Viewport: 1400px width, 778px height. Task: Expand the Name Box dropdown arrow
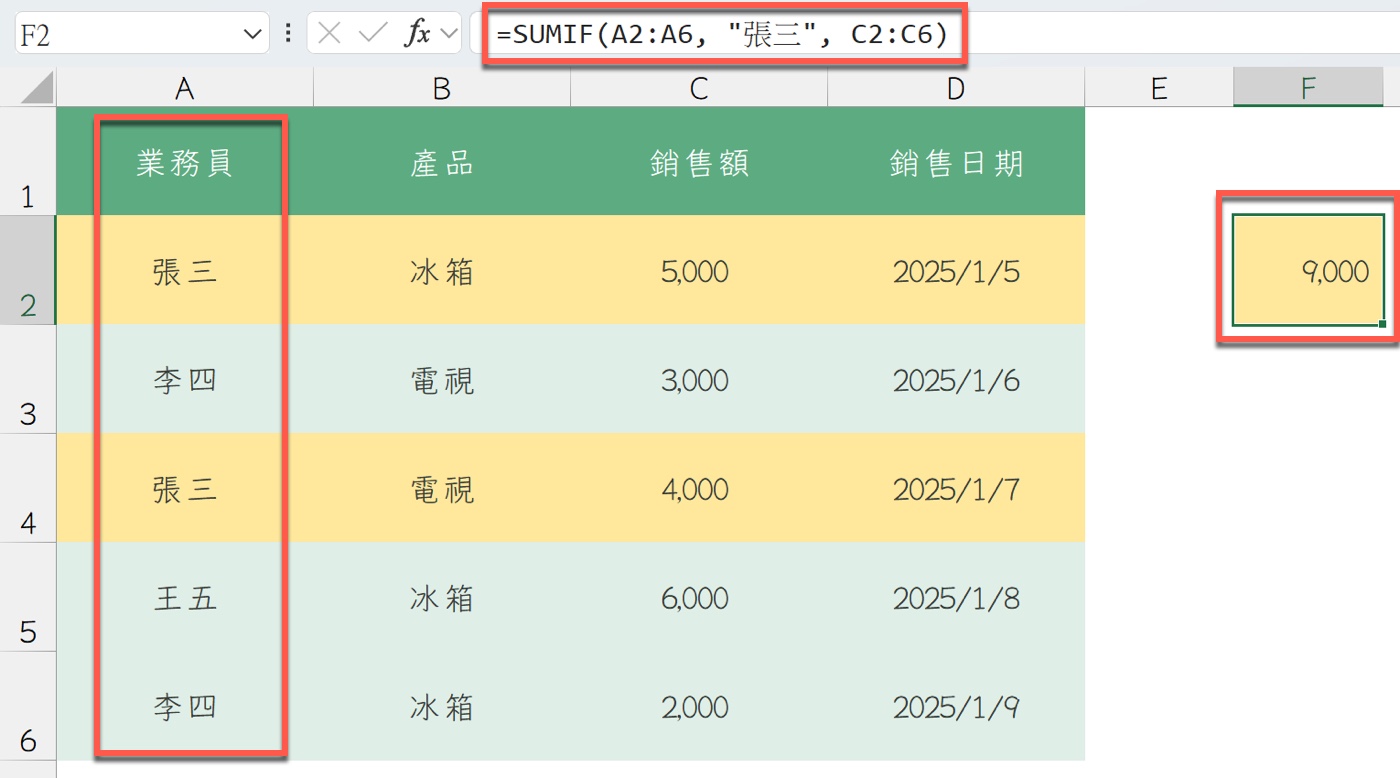click(x=251, y=35)
